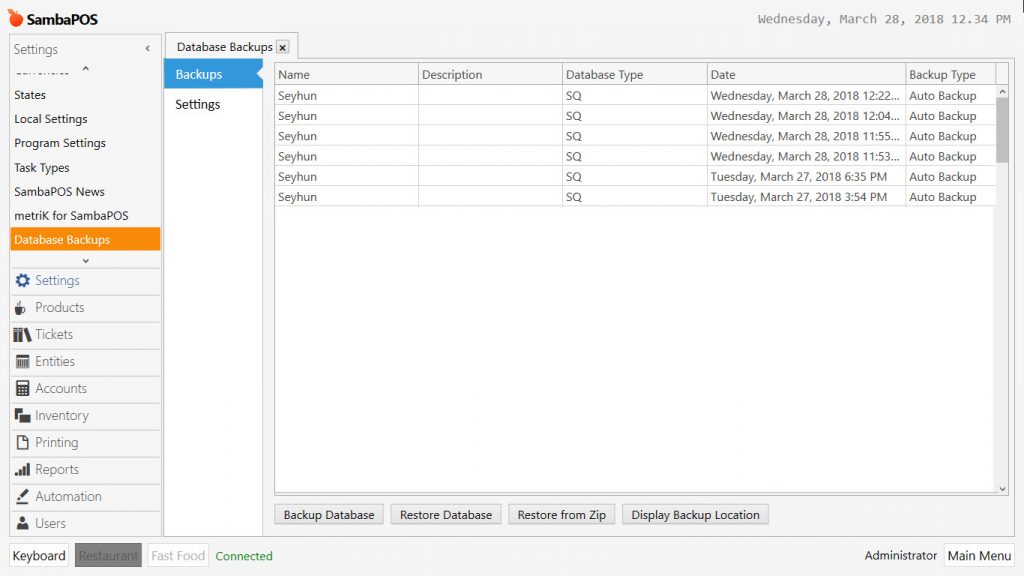The image size is (1024, 576).
Task: Sort backups by Description column header
Action: click(490, 74)
